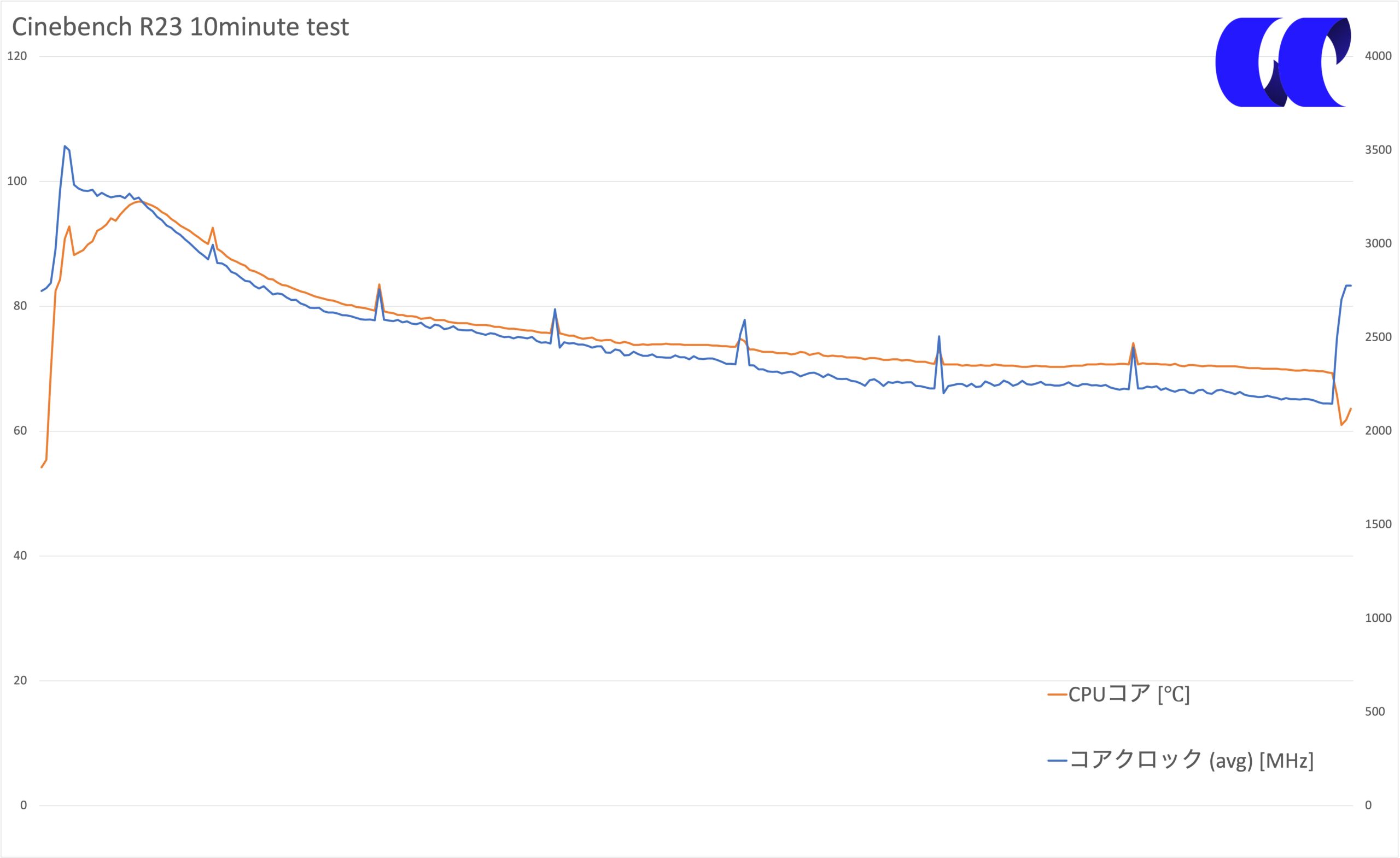This screenshot has height=858, width=1400.
Task: Click blue legend line beside コアクロック
Action: coord(1057,760)
